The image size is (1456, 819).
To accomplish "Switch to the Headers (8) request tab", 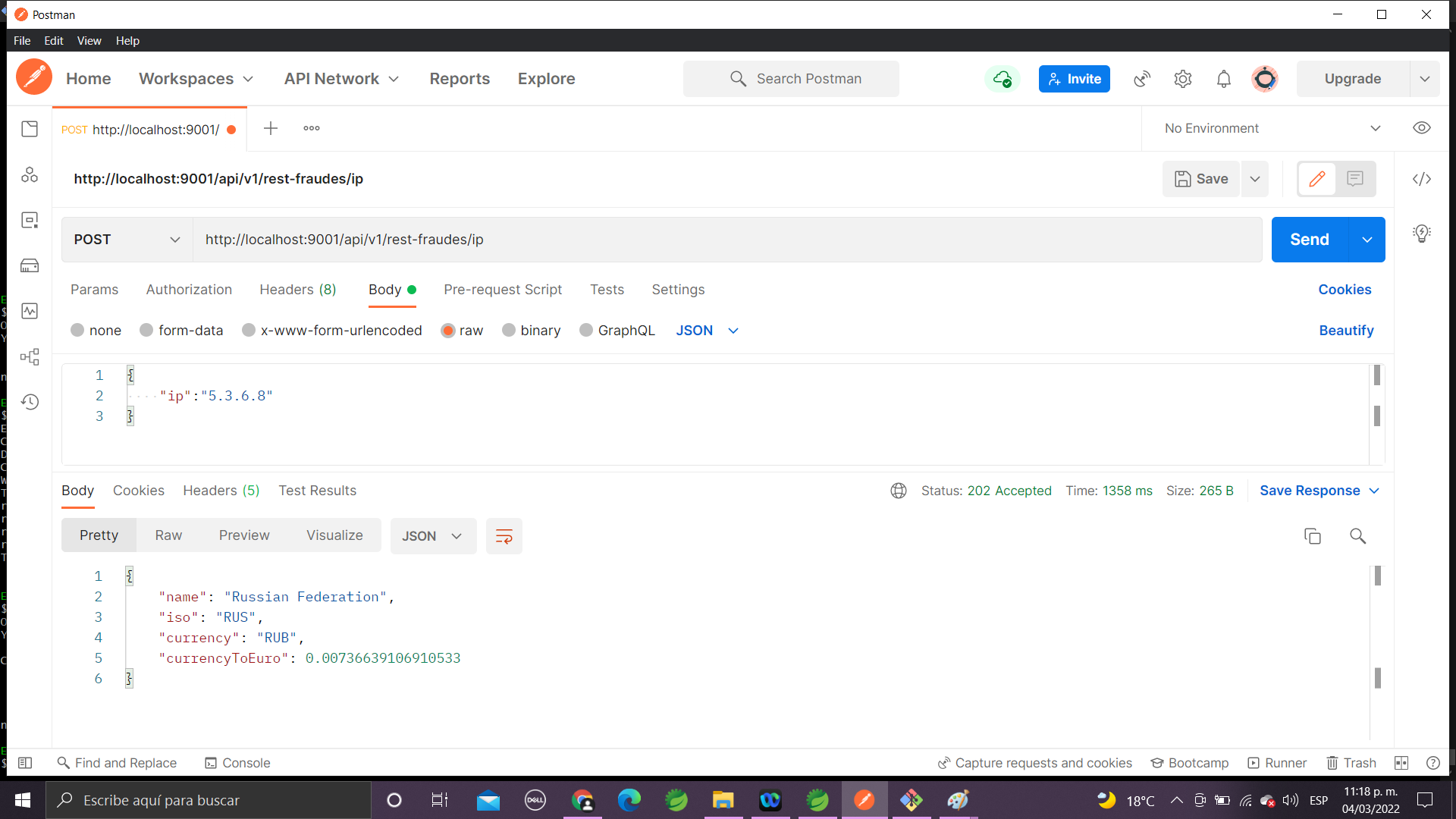I will [298, 290].
